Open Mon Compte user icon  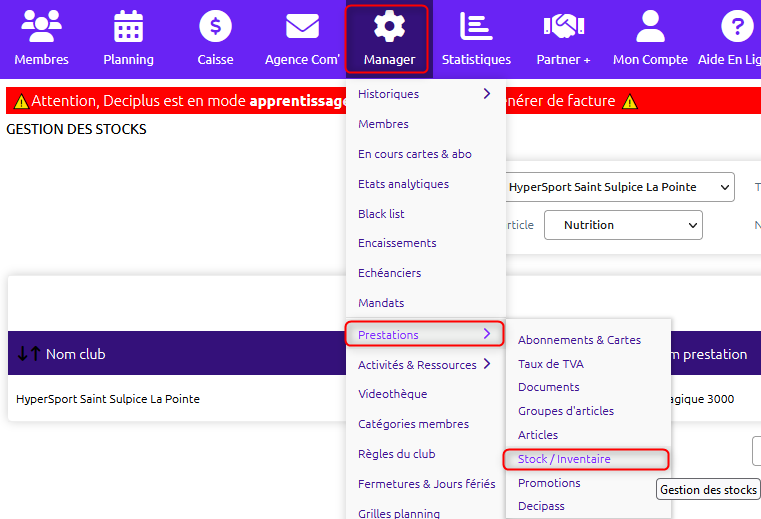(650, 25)
